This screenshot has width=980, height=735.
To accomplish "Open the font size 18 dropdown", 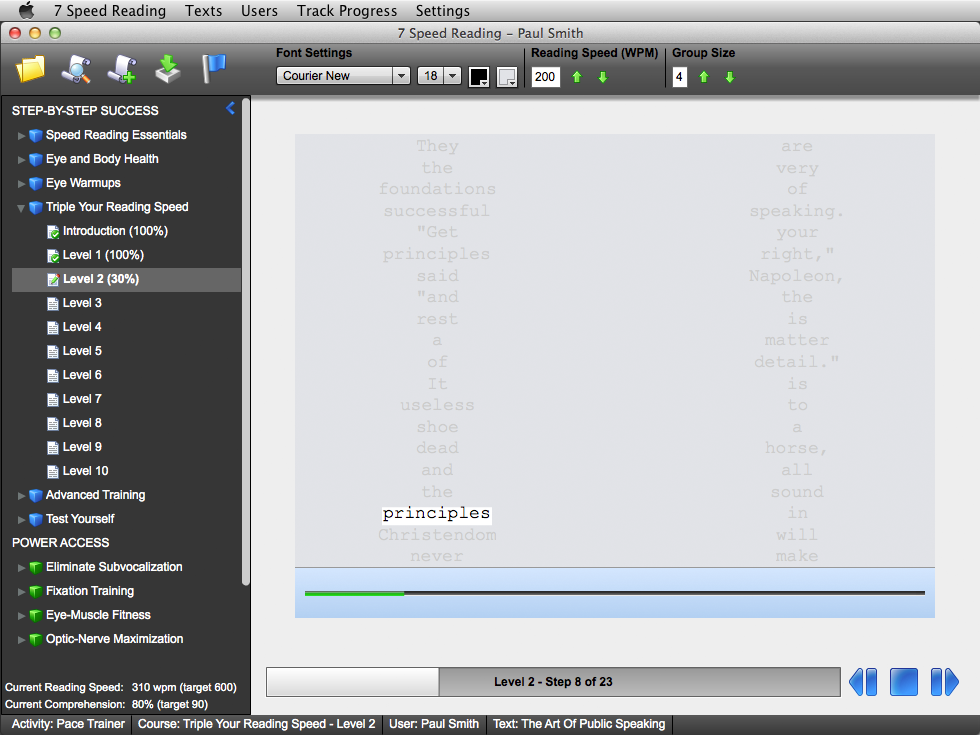I will click(439, 76).
